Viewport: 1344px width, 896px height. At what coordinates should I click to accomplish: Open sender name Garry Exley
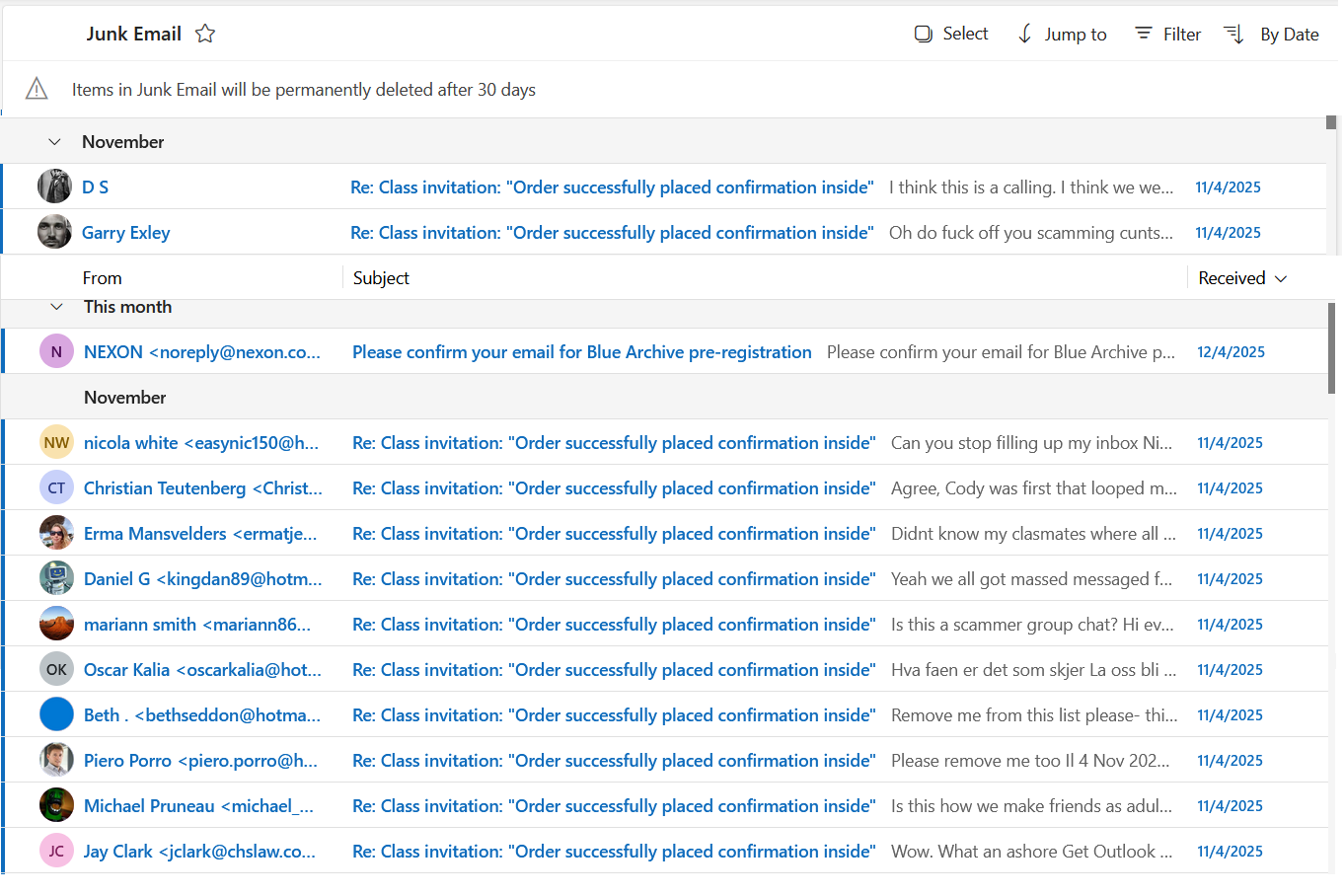(125, 233)
